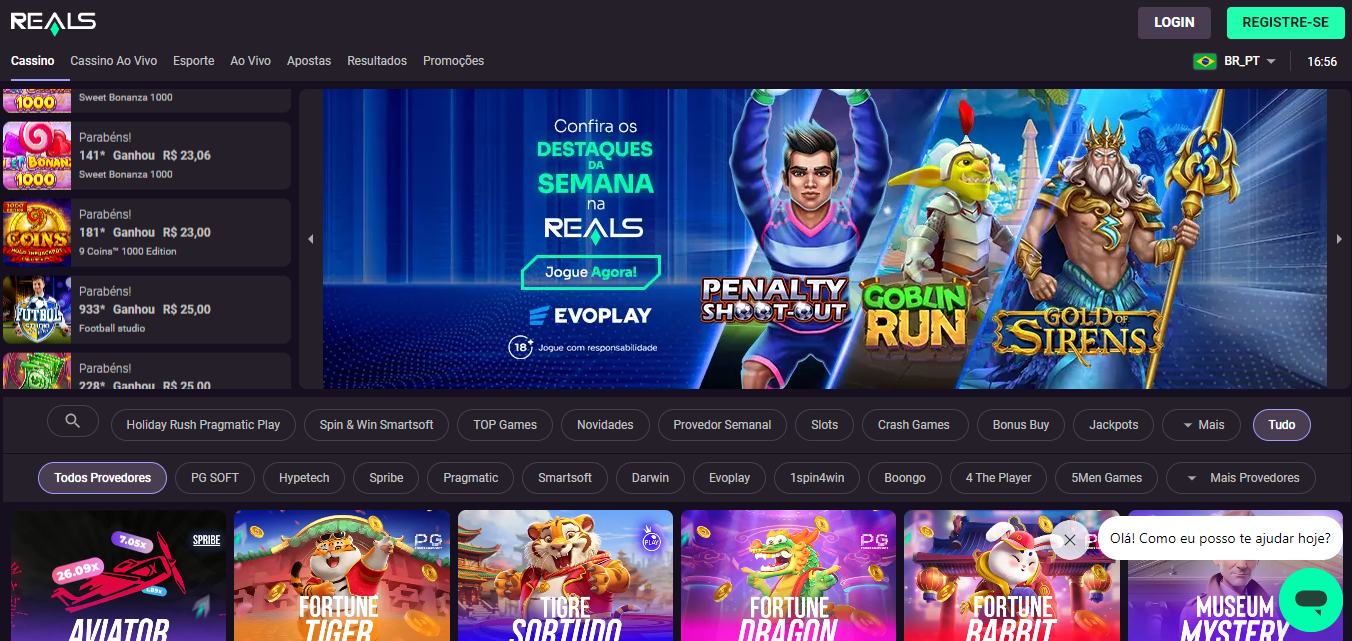Click the LOGIN button
1352x641 pixels.
pos(1174,22)
